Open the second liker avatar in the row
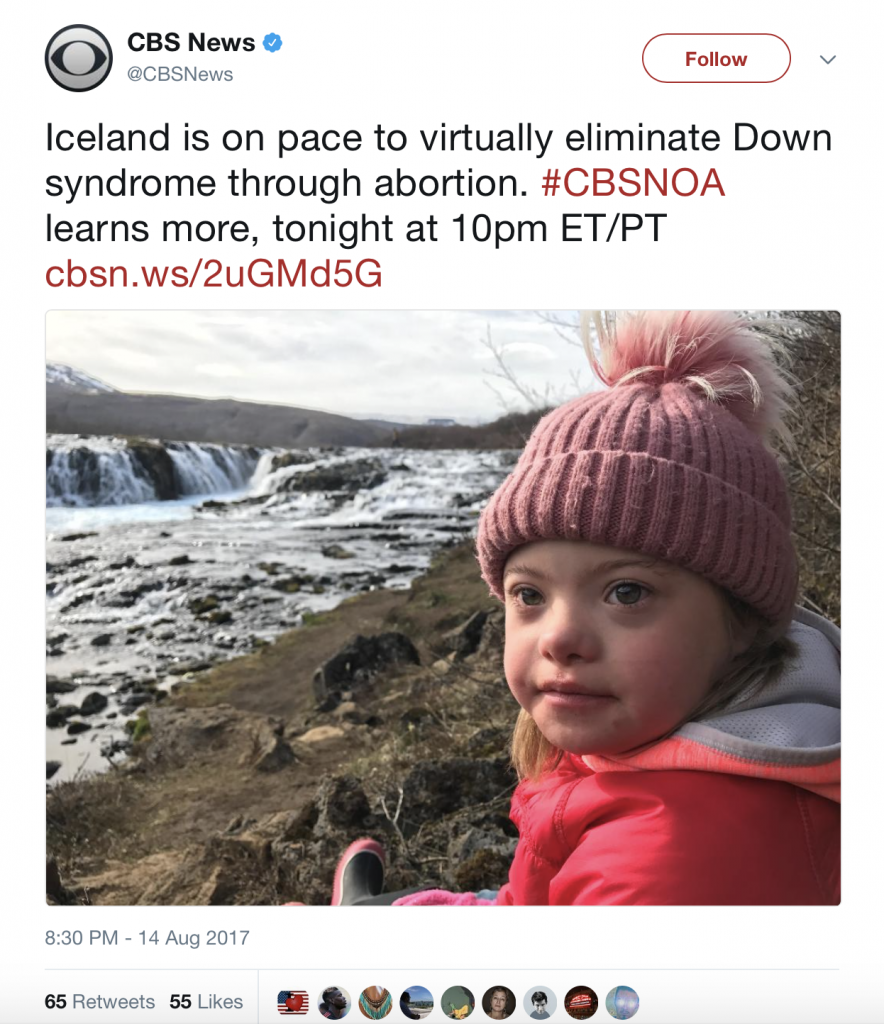The height and width of the screenshot is (1024, 884). pos(334,1002)
